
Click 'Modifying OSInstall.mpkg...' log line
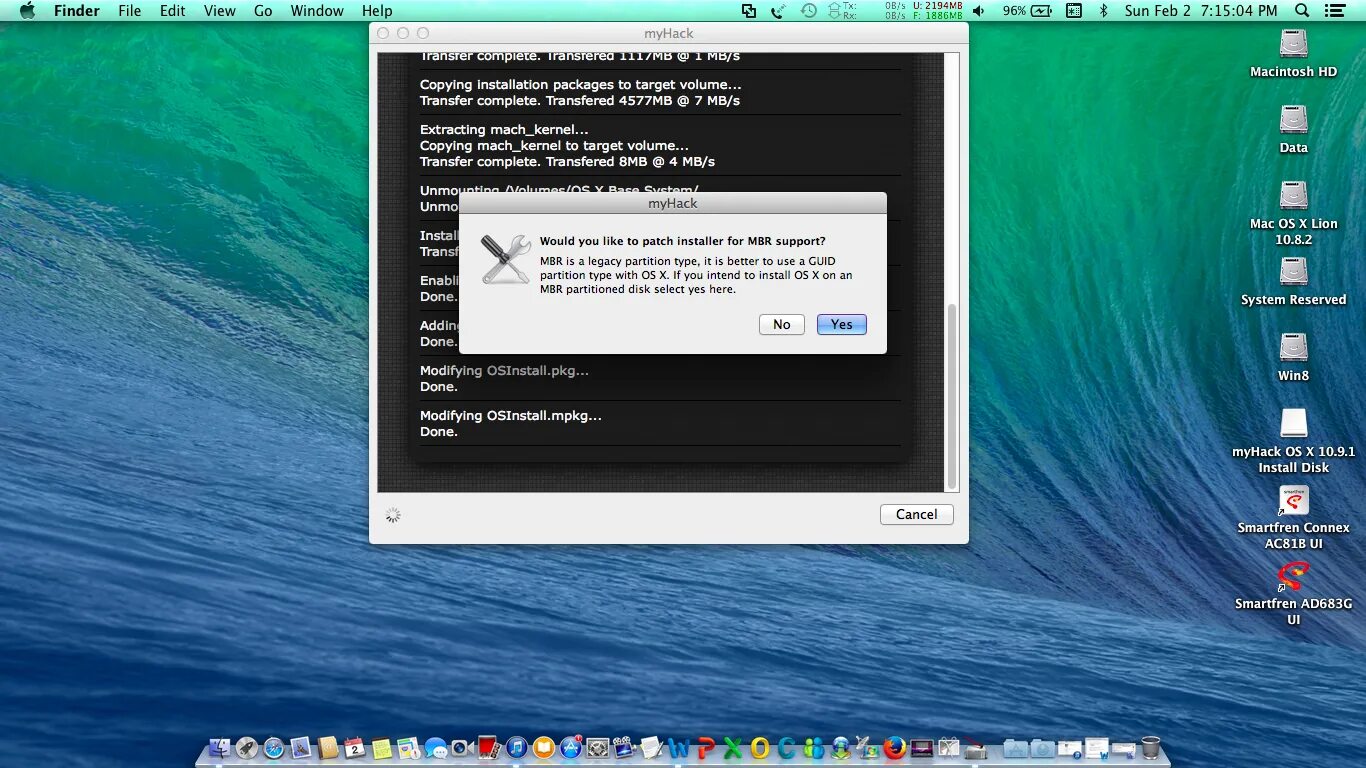[511, 415]
